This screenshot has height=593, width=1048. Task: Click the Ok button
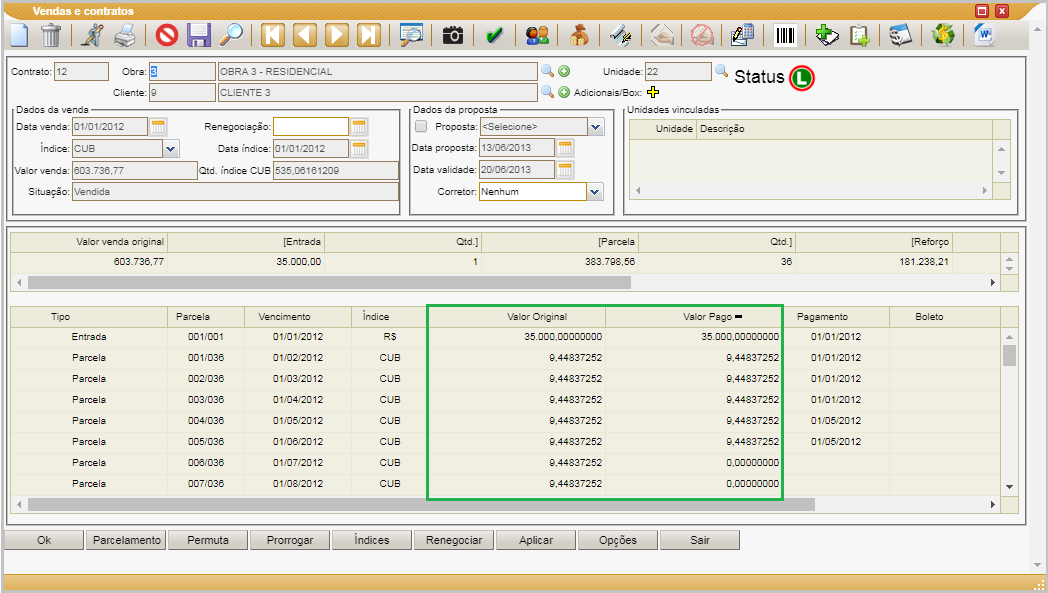point(44,540)
